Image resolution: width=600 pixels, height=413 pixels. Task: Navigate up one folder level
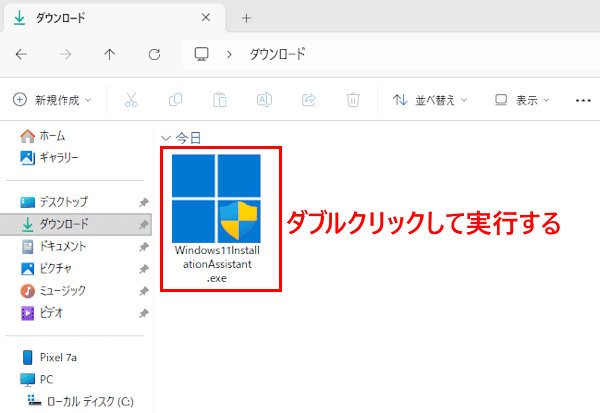110,54
